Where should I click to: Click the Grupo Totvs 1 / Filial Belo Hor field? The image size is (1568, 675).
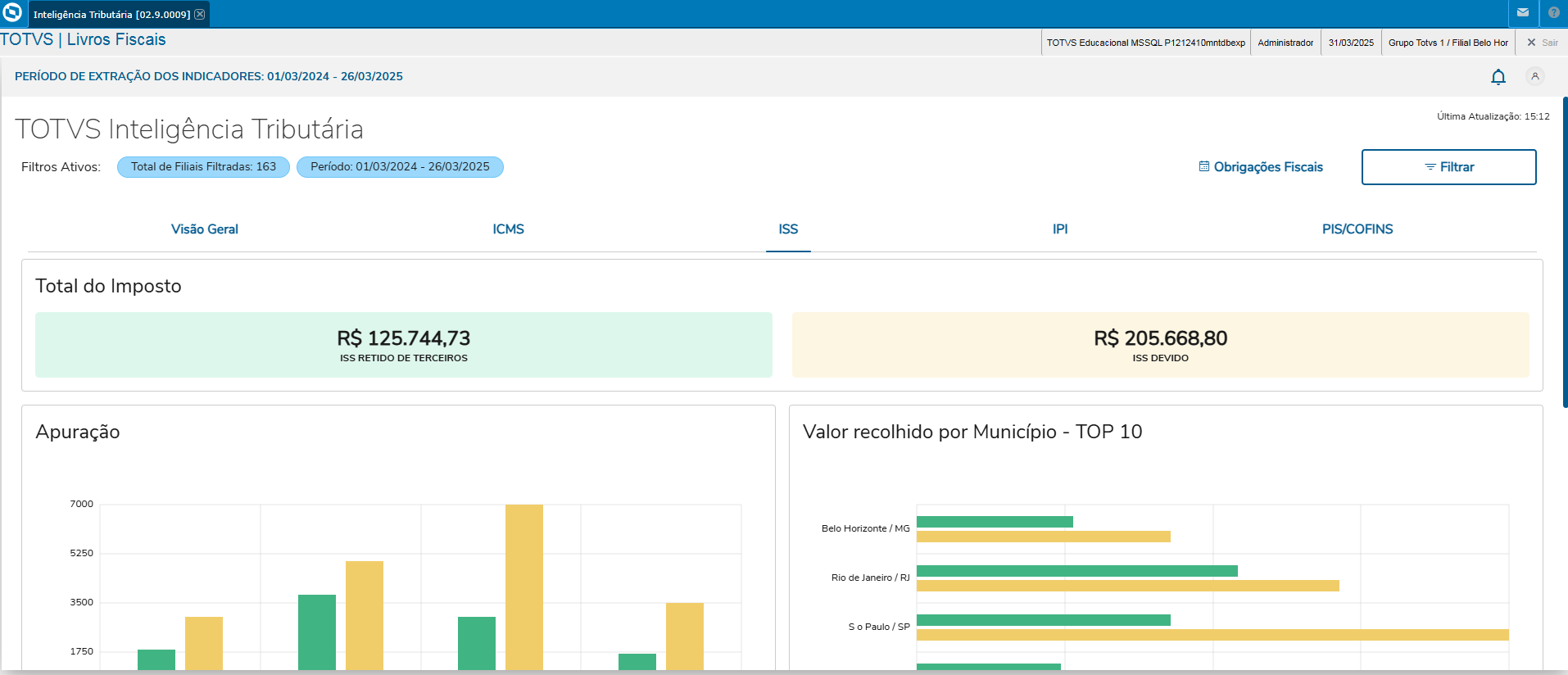pos(1448,43)
